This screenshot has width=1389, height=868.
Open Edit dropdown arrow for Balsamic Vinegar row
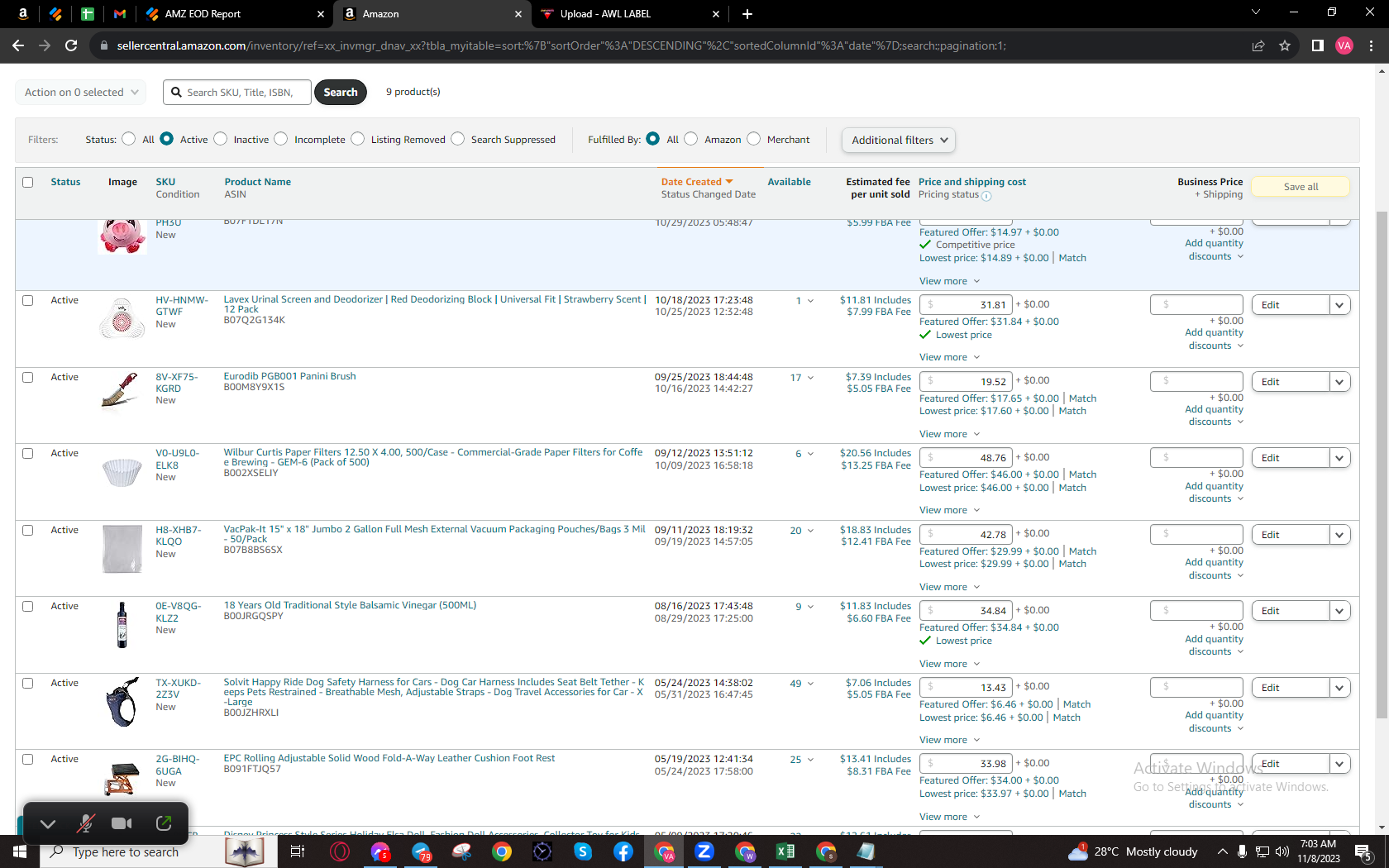(x=1340, y=611)
